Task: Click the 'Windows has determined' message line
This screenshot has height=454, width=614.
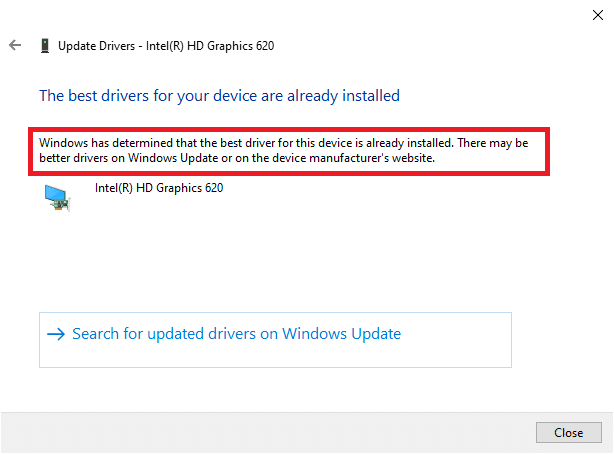Action: pos(284,143)
